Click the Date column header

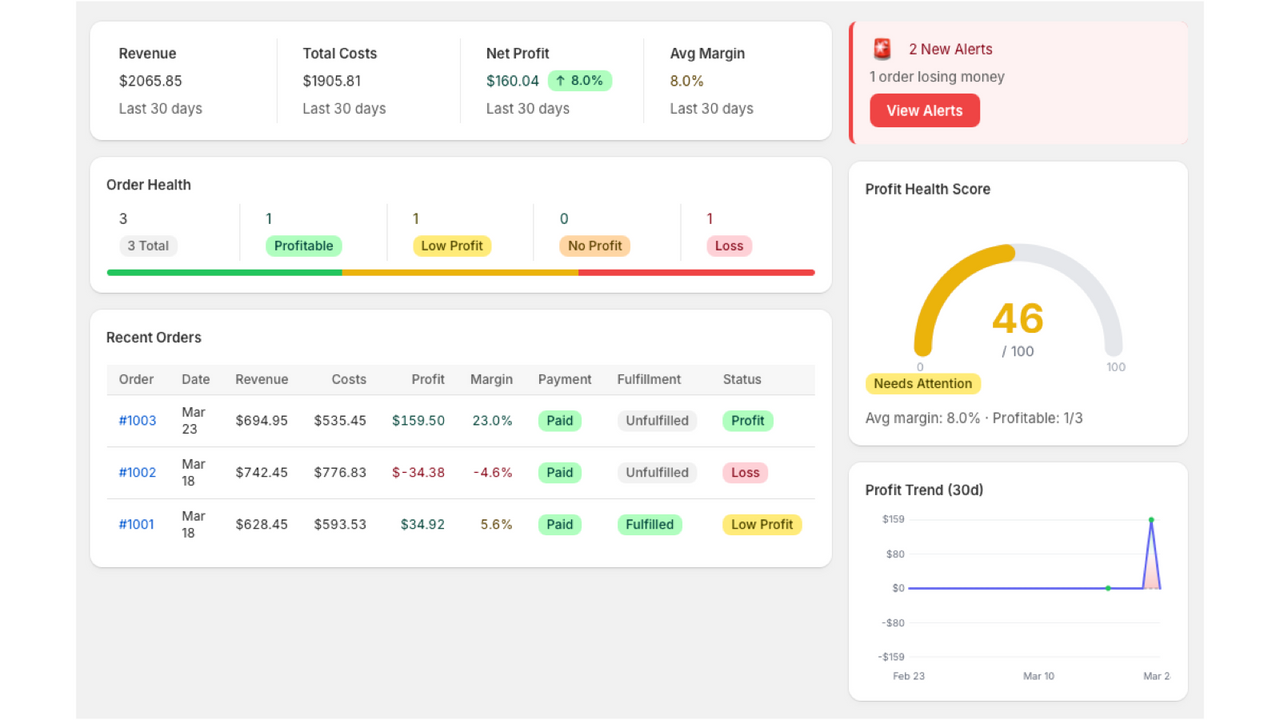pos(196,380)
